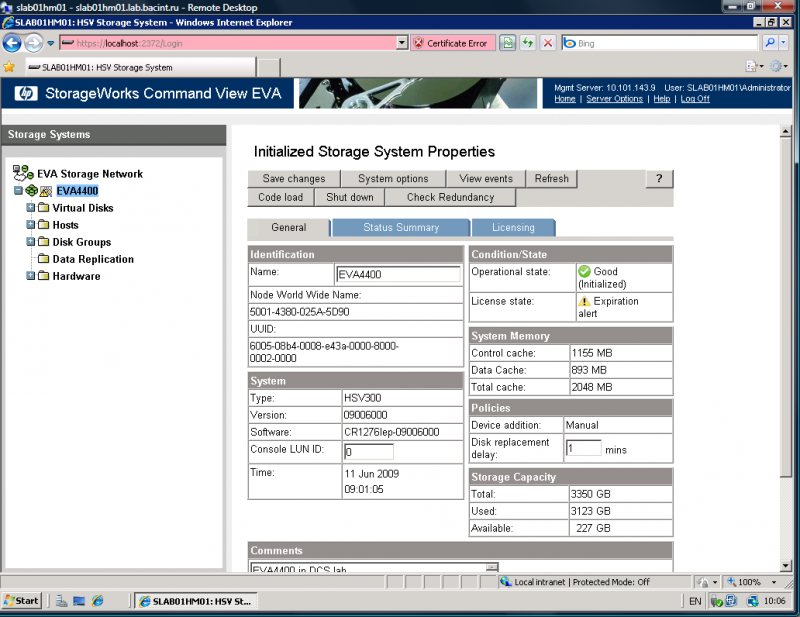Click the Disk Groups folder icon
This screenshot has width=800, height=617.
pos(44,241)
